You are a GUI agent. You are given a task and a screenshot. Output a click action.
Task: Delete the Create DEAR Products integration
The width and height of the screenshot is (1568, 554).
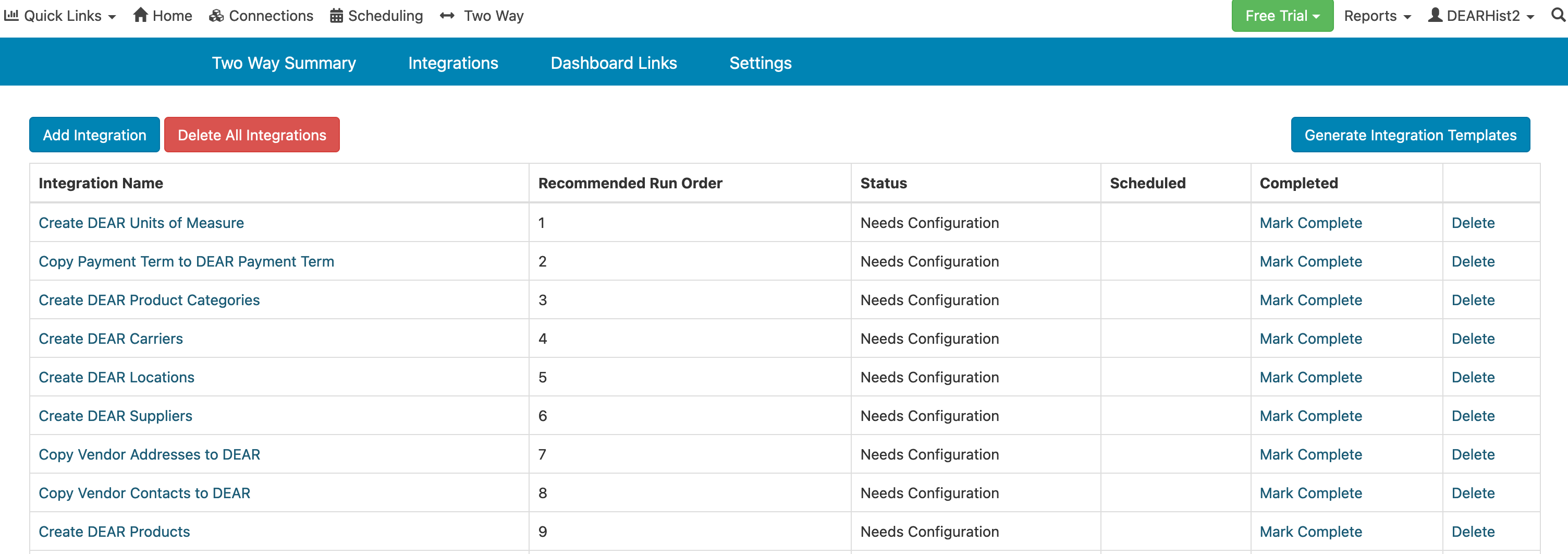tap(1473, 531)
